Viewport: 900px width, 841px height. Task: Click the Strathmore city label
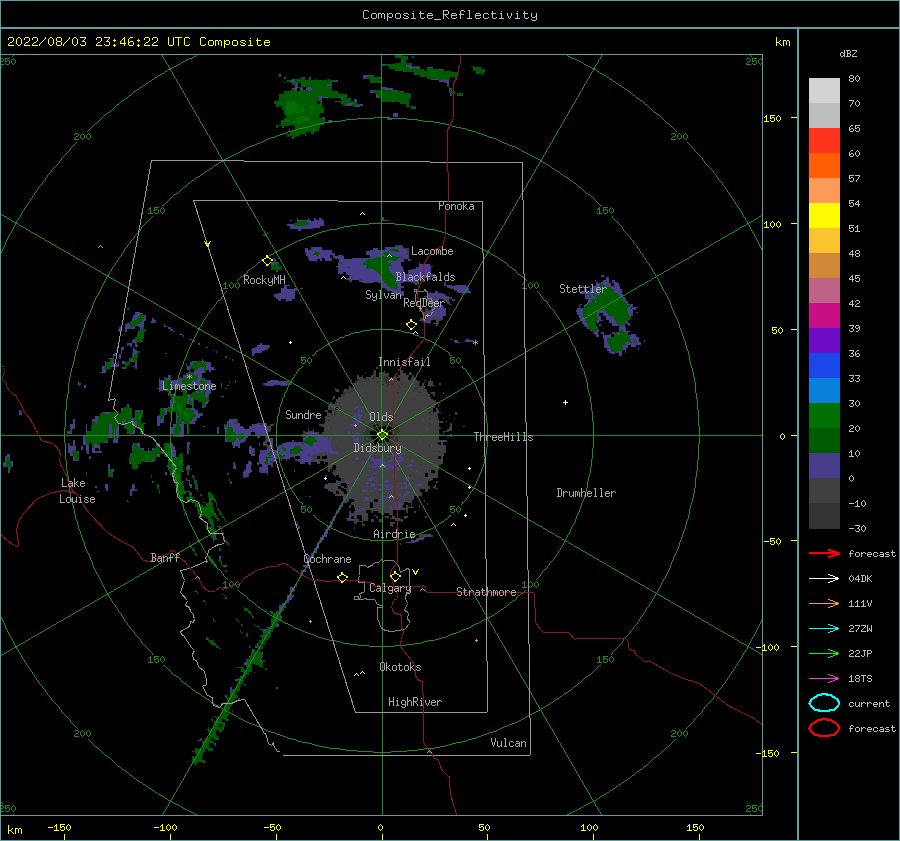tap(486, 592)
